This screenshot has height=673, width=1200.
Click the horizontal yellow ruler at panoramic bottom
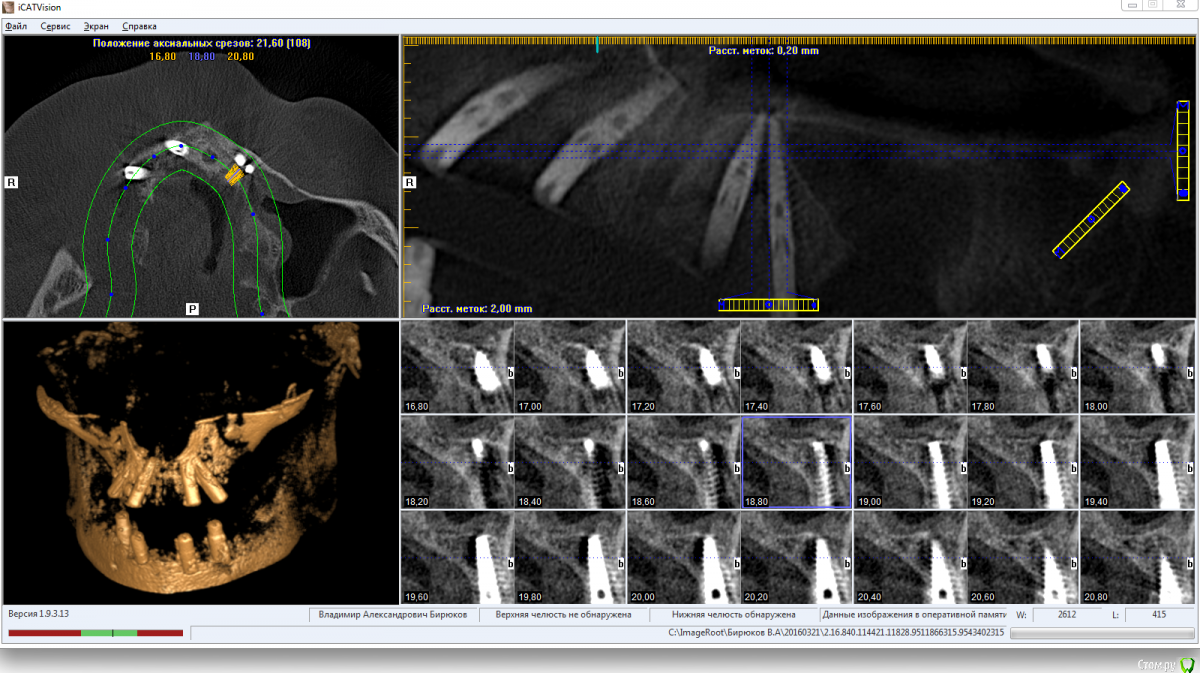click(x=768, y=305)
